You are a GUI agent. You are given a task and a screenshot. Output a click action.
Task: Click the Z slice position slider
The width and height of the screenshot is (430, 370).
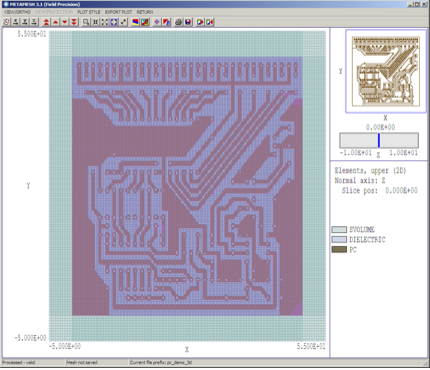[379, 140]
